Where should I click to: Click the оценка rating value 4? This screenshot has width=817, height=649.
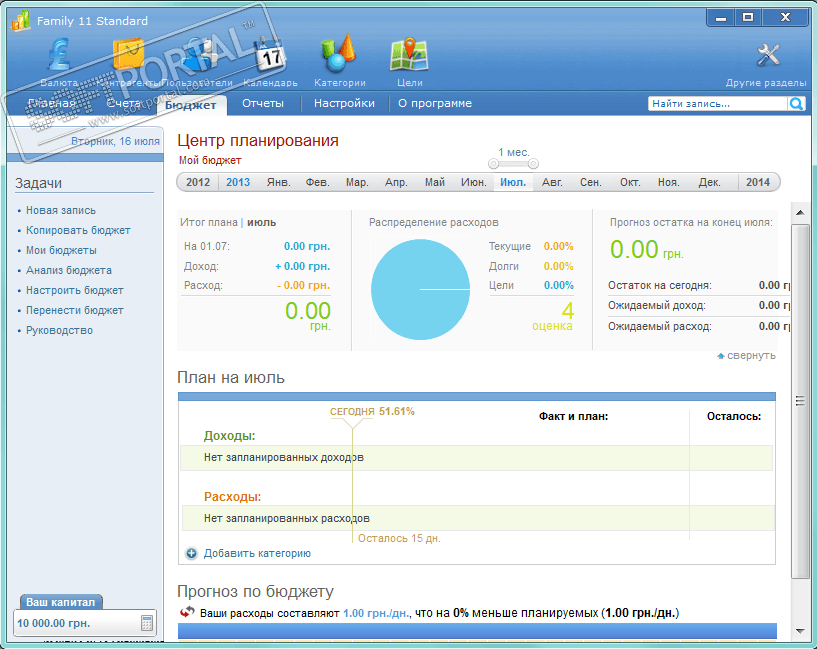pos(567,311)
